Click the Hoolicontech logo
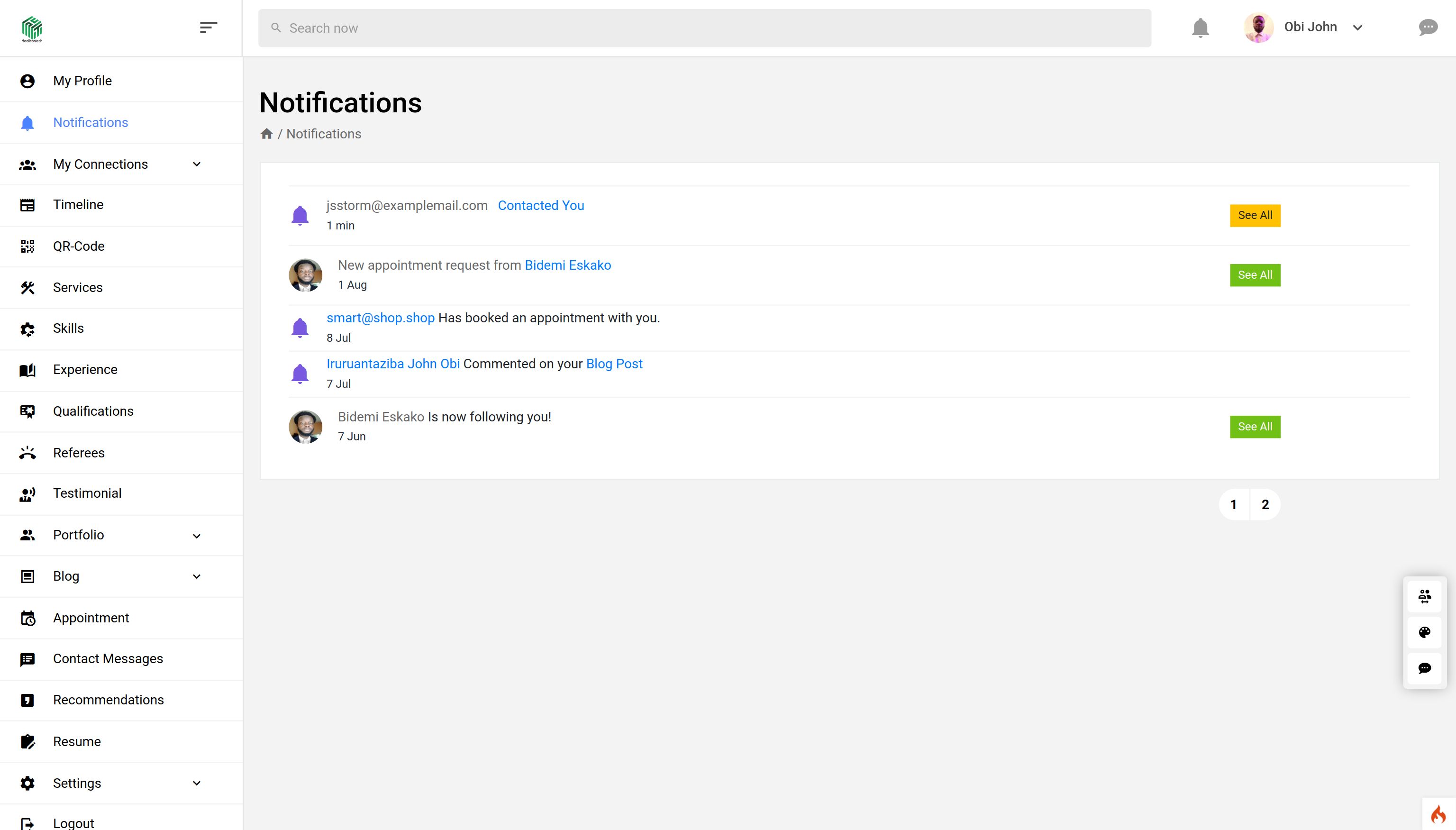Viewport: 1456px width, 830px height. coord(32,29)
